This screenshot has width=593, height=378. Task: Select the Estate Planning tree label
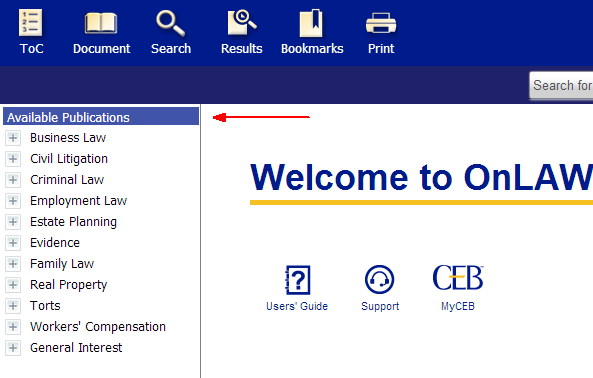click(73, 222)
